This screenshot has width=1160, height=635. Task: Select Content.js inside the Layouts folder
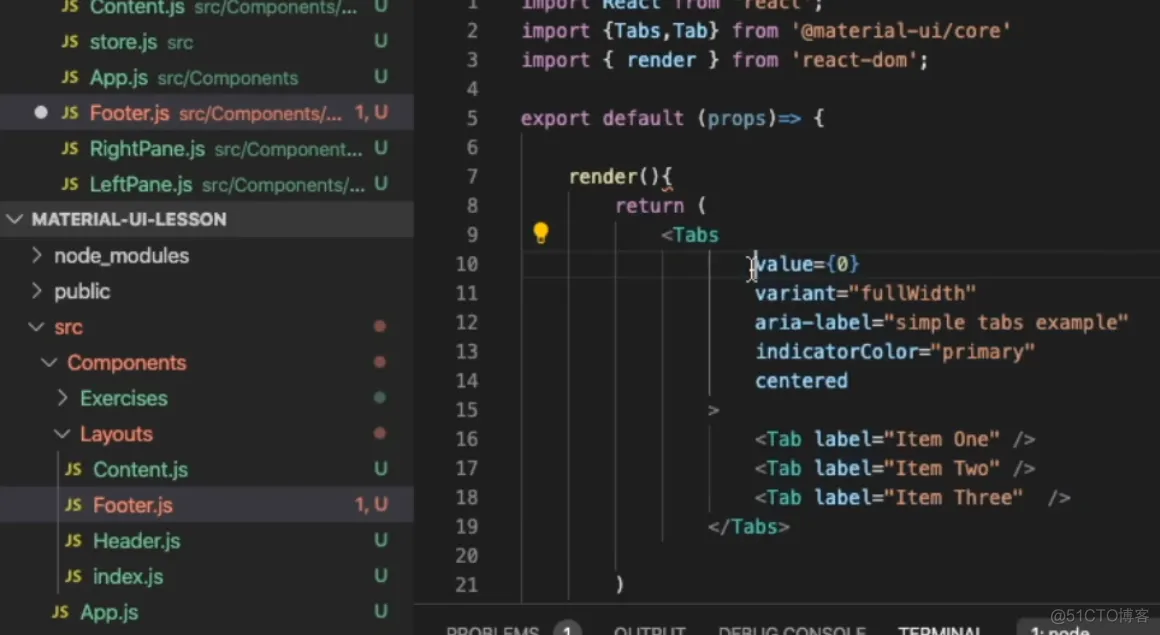(x=140, y=469)
